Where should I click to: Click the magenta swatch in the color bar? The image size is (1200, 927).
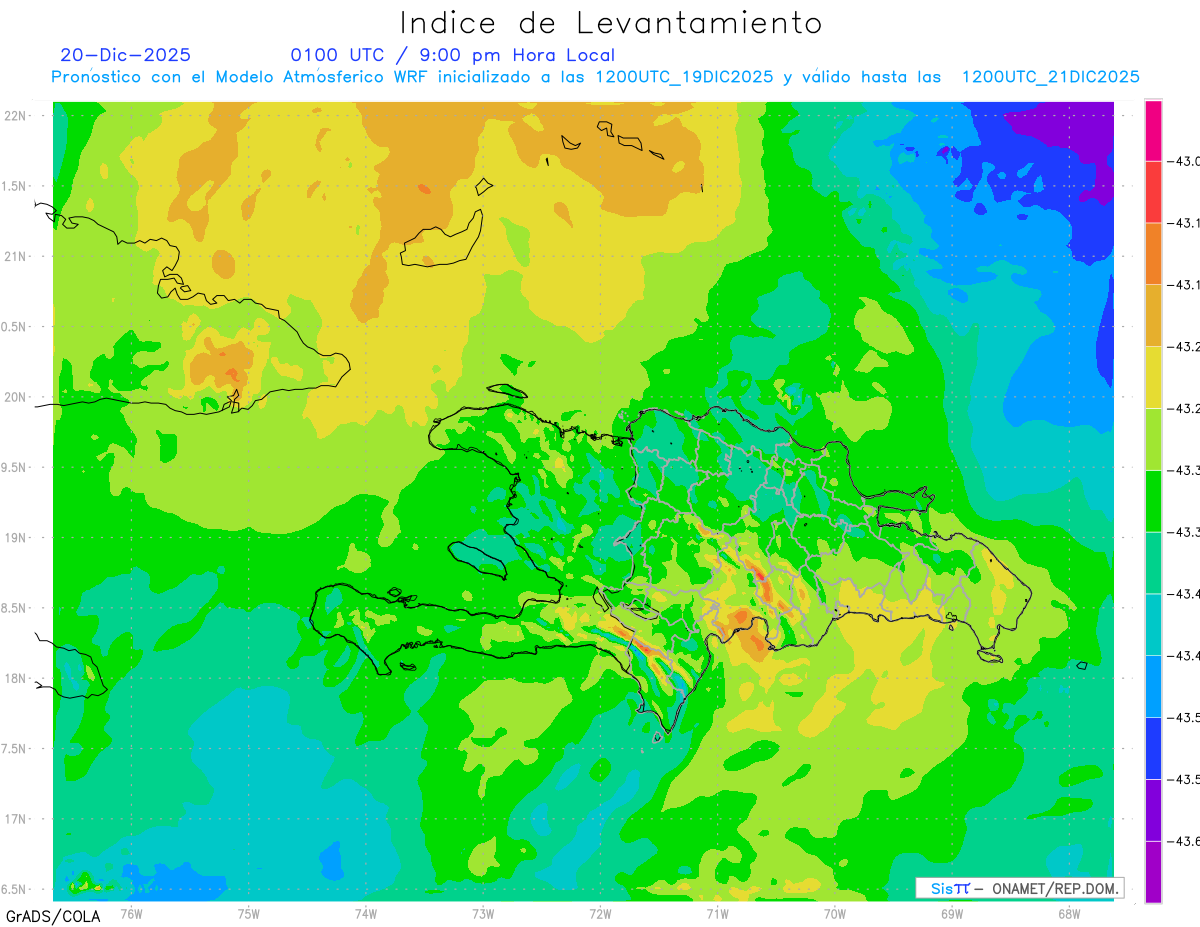[1153, 130]
